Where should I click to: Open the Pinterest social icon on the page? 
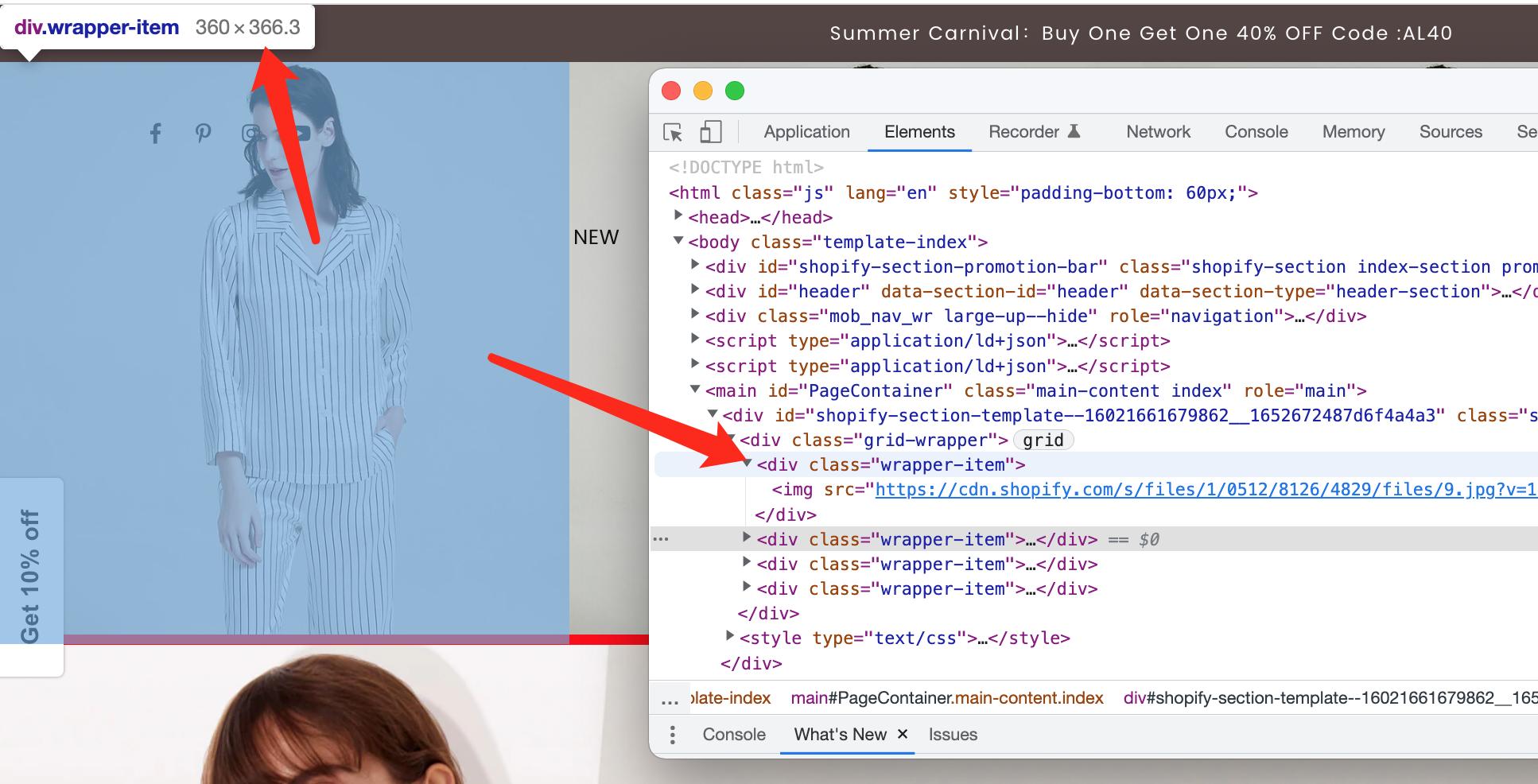click(204, 134)
